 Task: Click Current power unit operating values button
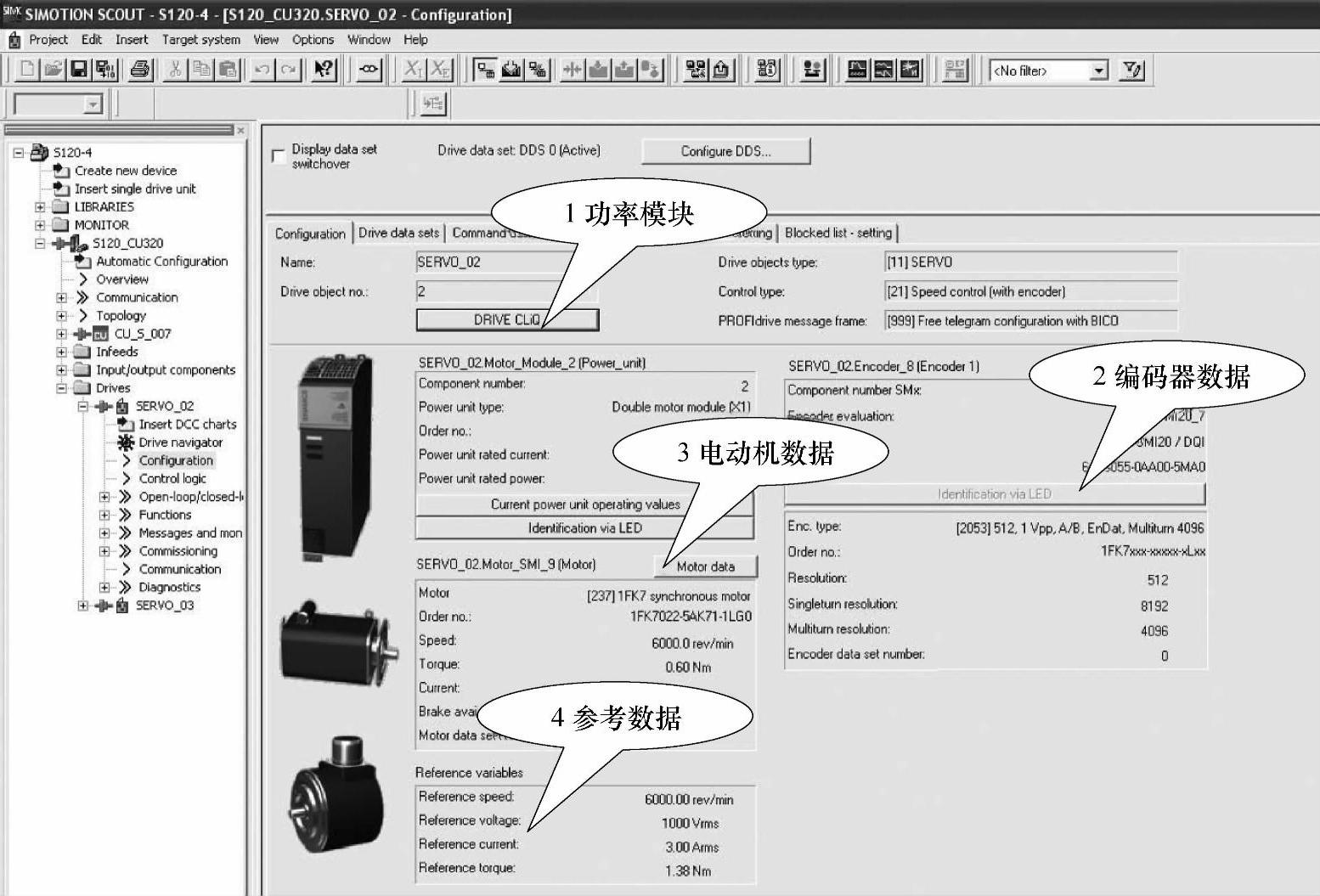585,504
